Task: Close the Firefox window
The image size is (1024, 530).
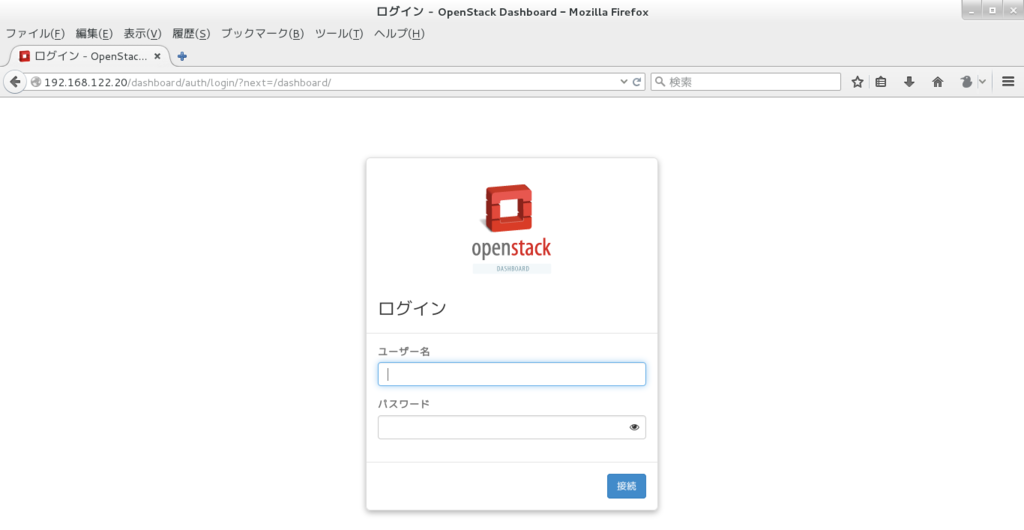Action: click(1013, 10)
